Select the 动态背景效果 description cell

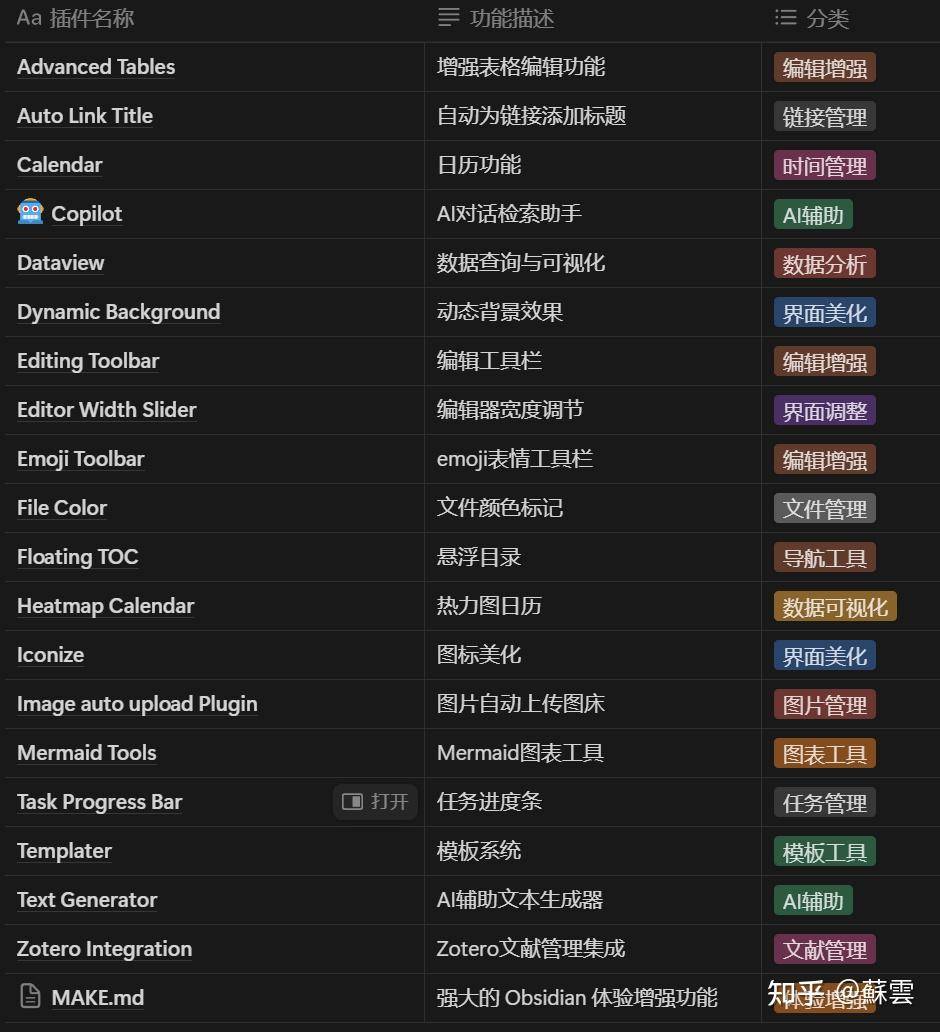(592, 312)
